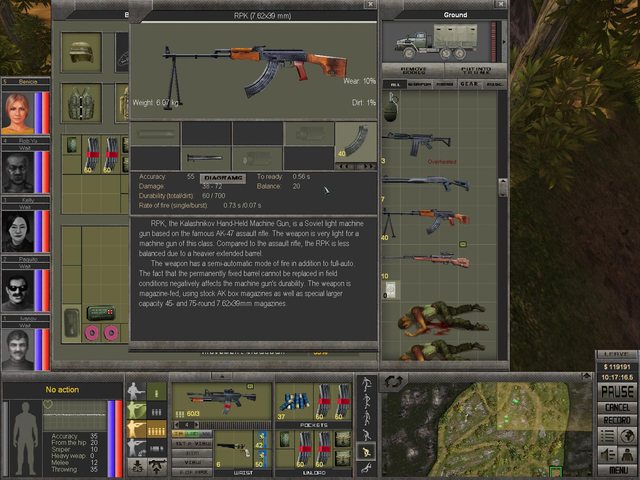This screenshot has width=640, height=480.
Task: Click the CANCEL button
Action: coord(617,407)
